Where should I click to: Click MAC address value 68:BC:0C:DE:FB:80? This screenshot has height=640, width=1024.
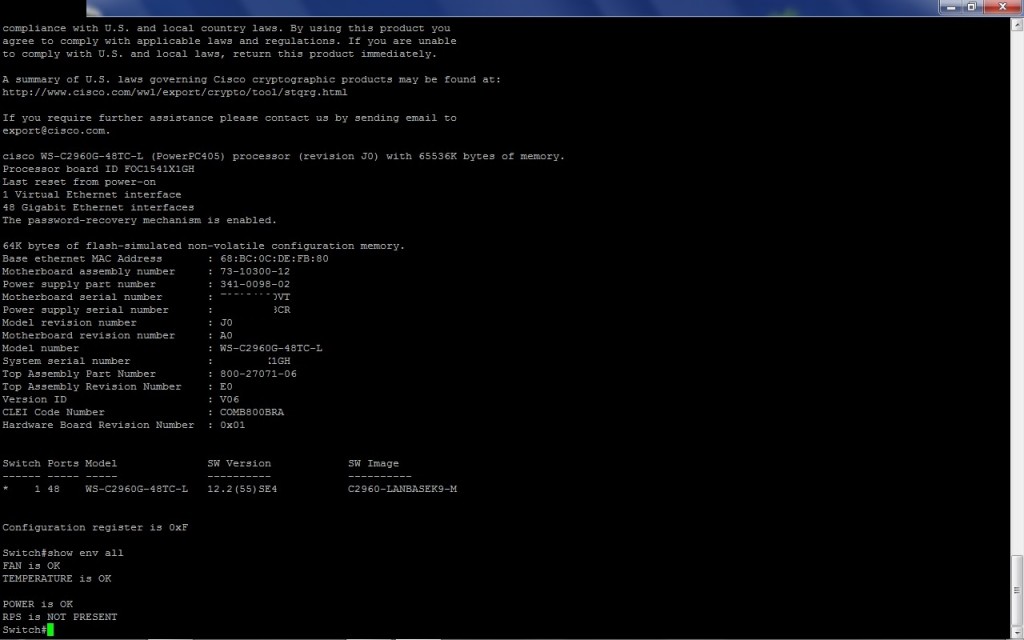point(274,259)
